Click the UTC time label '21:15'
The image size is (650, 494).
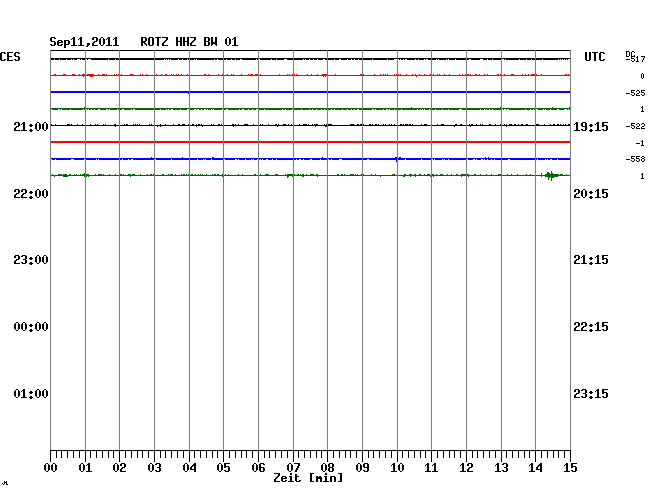click(x=591, y=260)
